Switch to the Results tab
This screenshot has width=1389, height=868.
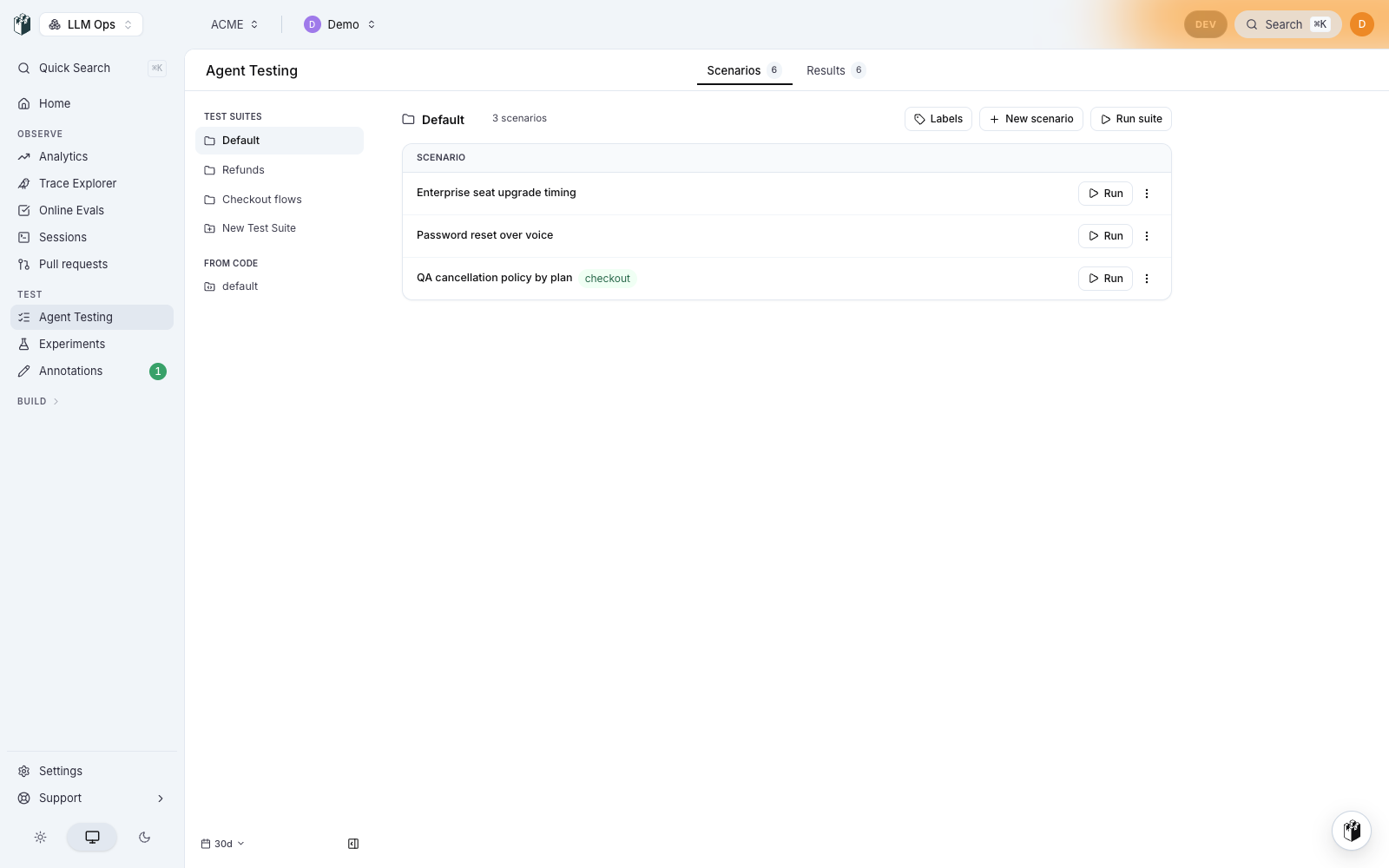coord(835,70)
